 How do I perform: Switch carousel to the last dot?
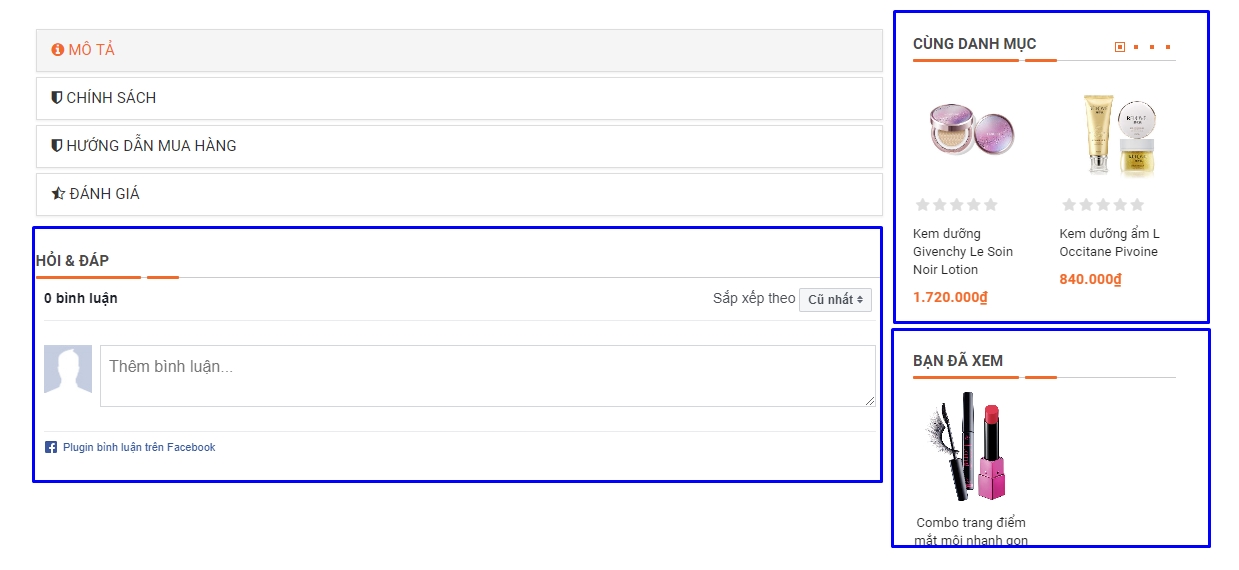pos(1168,47)
